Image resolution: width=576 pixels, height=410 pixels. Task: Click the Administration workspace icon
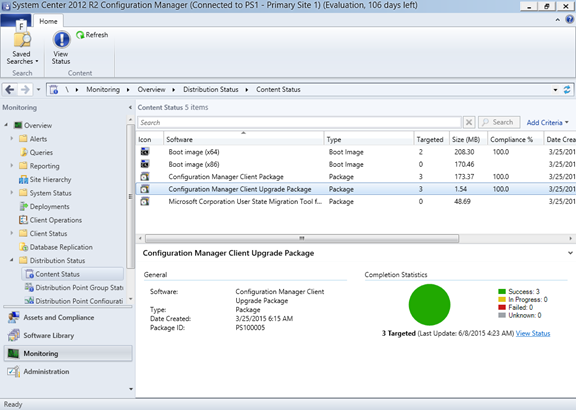click(14, 371)
